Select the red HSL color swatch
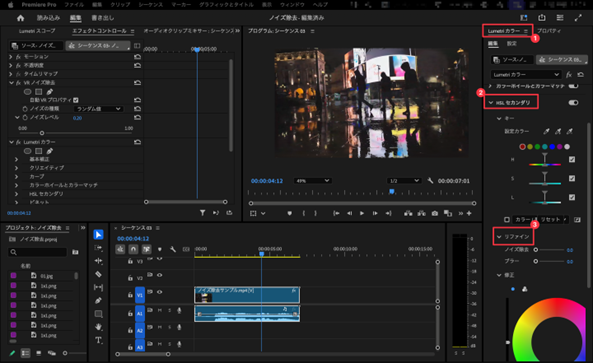 pyautogui.click(x=522, y=147)
